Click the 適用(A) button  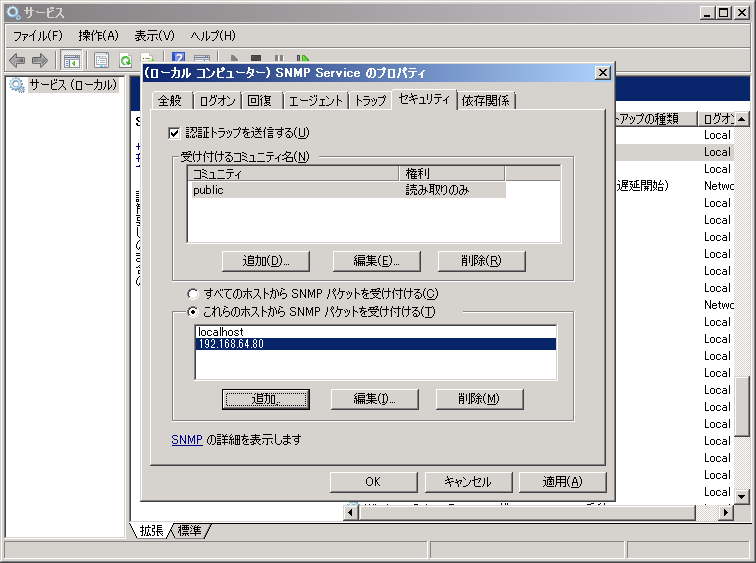click(563, 482)
